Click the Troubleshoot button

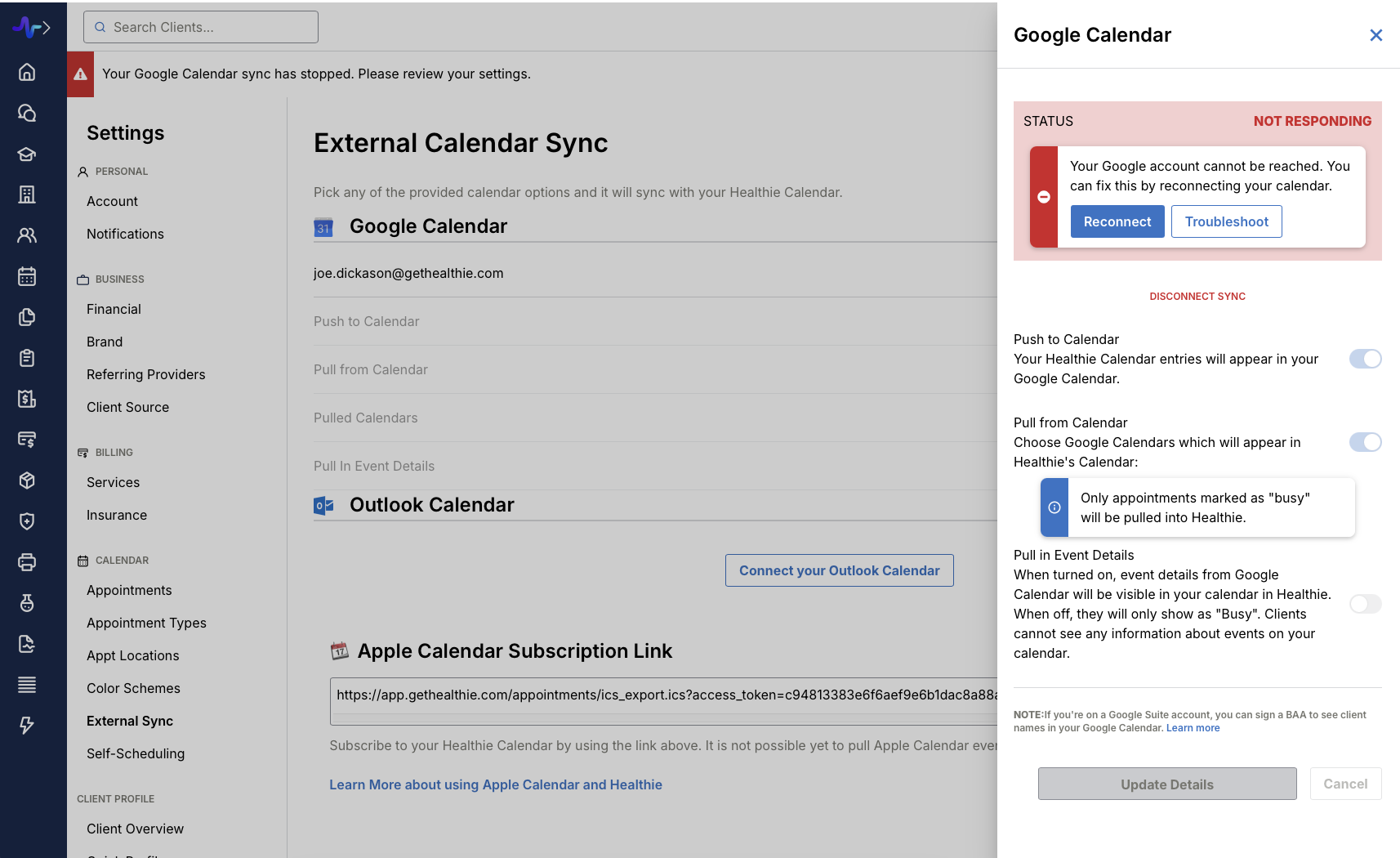(1227, 221)
